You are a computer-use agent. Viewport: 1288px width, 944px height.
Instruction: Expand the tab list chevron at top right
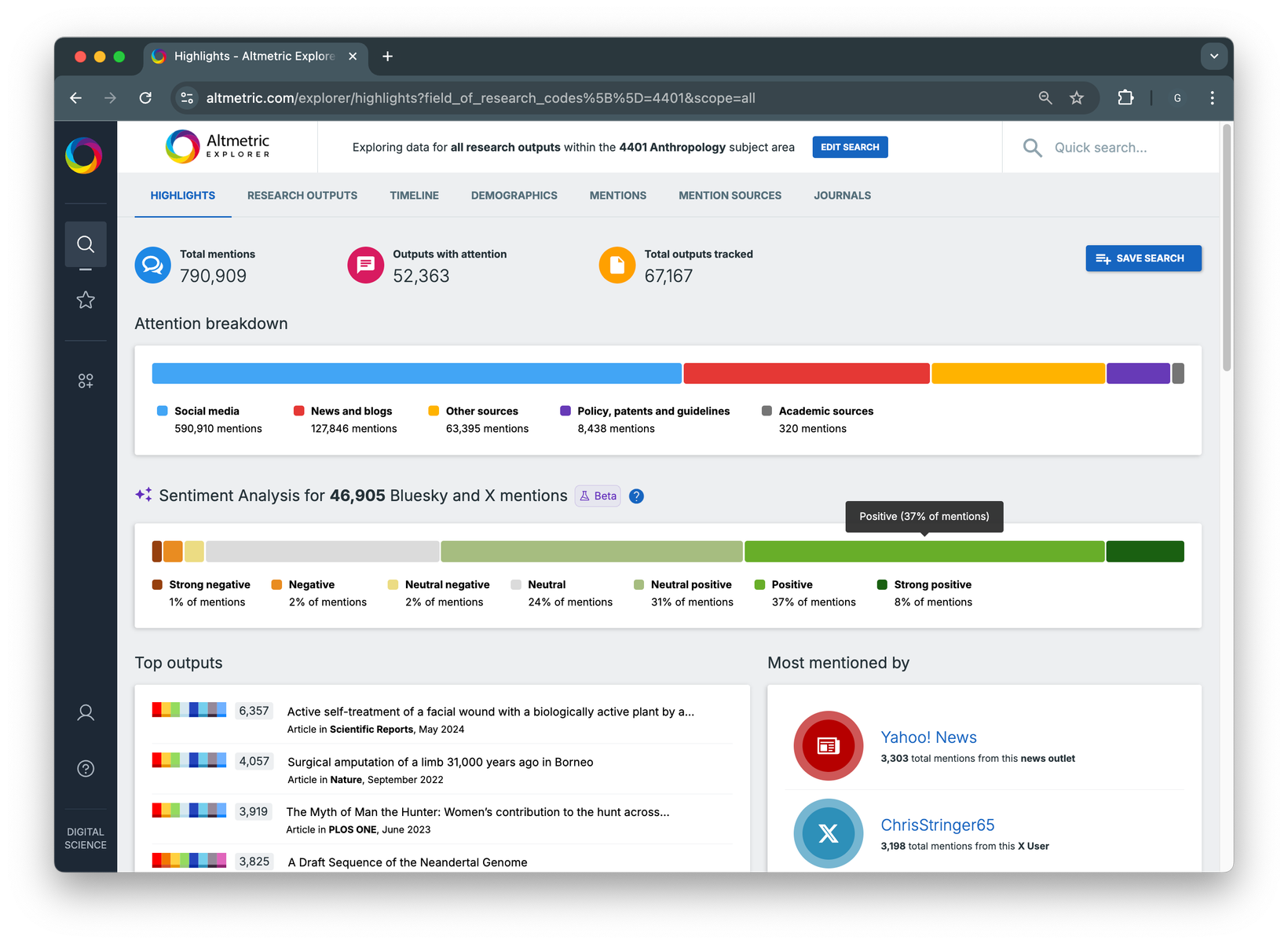(x=1213, y=56)
